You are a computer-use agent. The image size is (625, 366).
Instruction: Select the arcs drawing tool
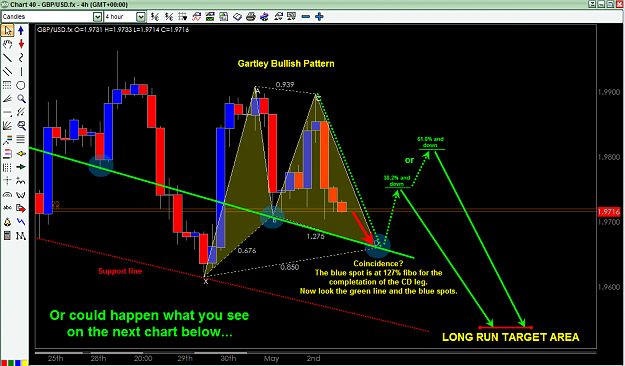click(x=8, y=195)
